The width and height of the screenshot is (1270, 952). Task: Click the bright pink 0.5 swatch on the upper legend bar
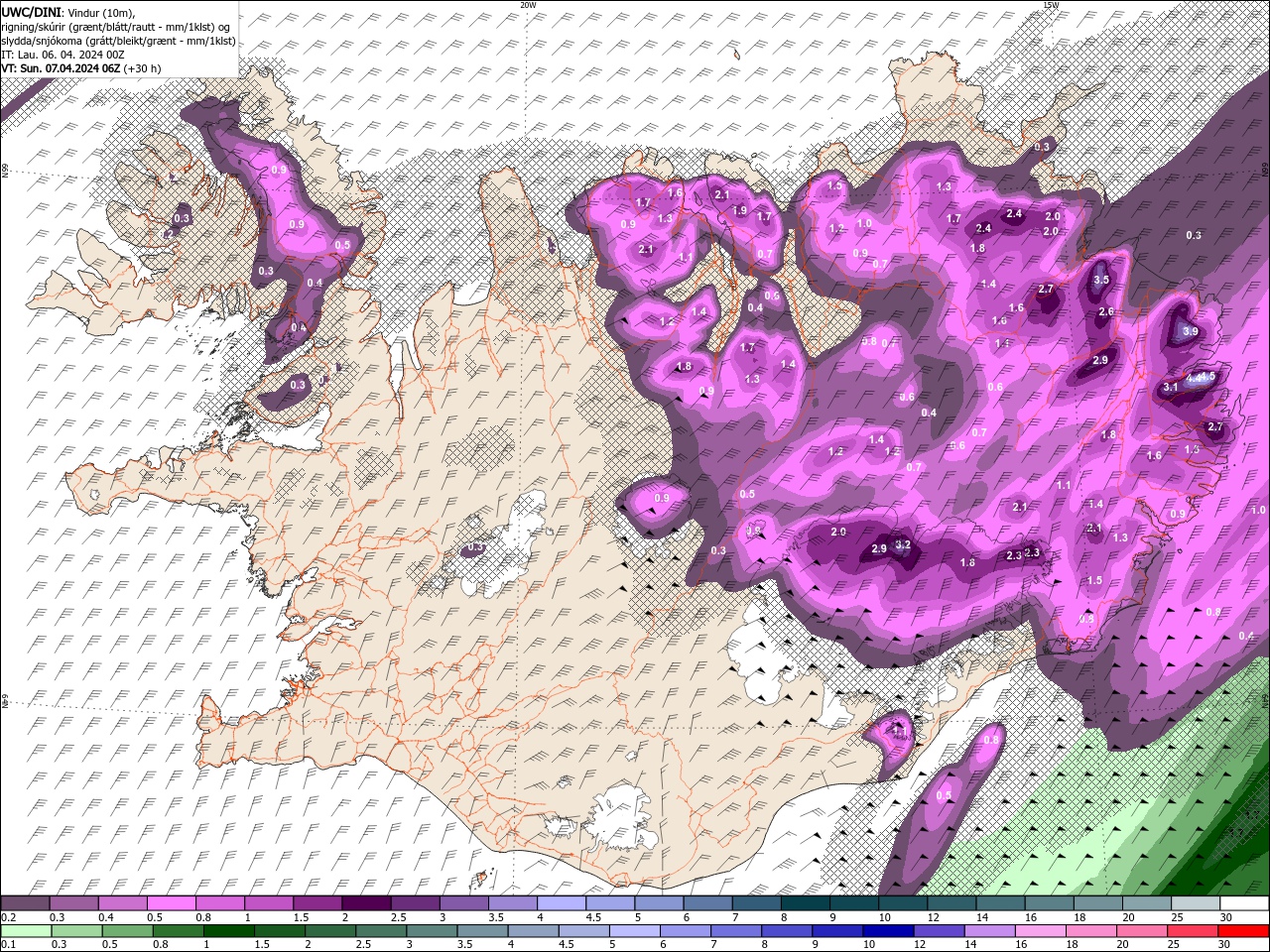171,903
